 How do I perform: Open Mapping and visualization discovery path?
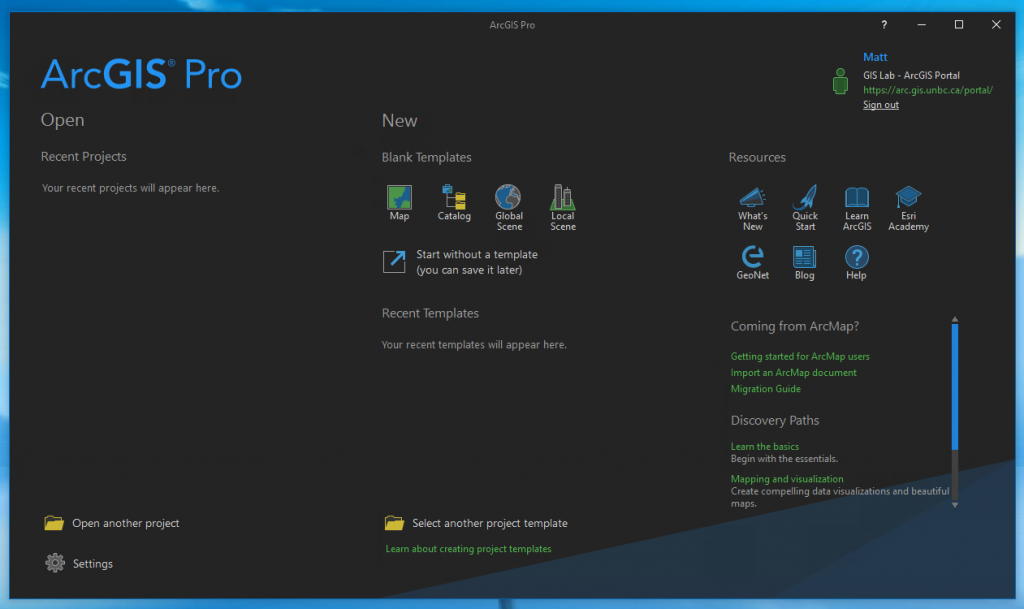point(787,479)
